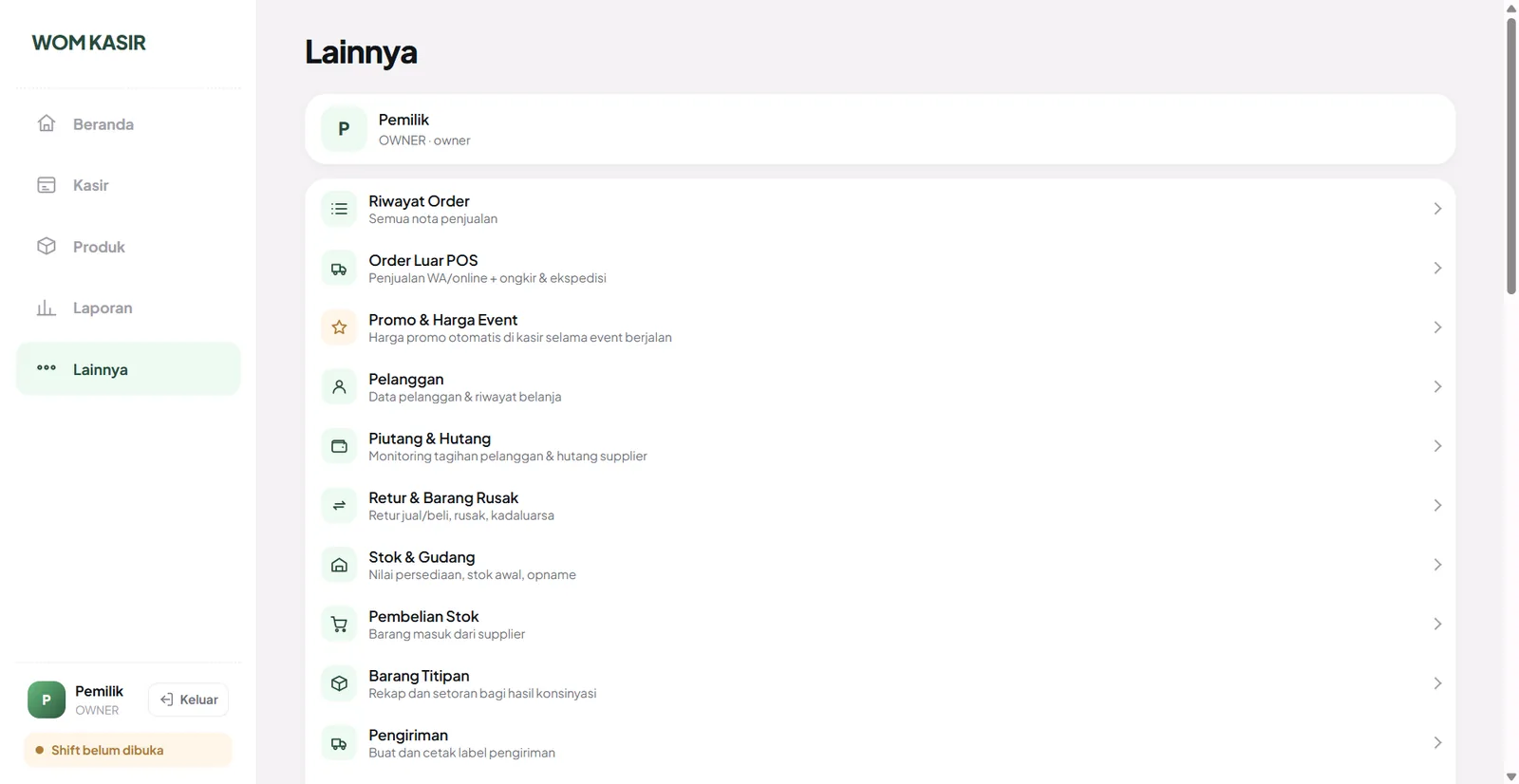Click 'Semua nota penjualan' subtitle
Screen dimensions: 1519x784
click(x=433, y=218)
